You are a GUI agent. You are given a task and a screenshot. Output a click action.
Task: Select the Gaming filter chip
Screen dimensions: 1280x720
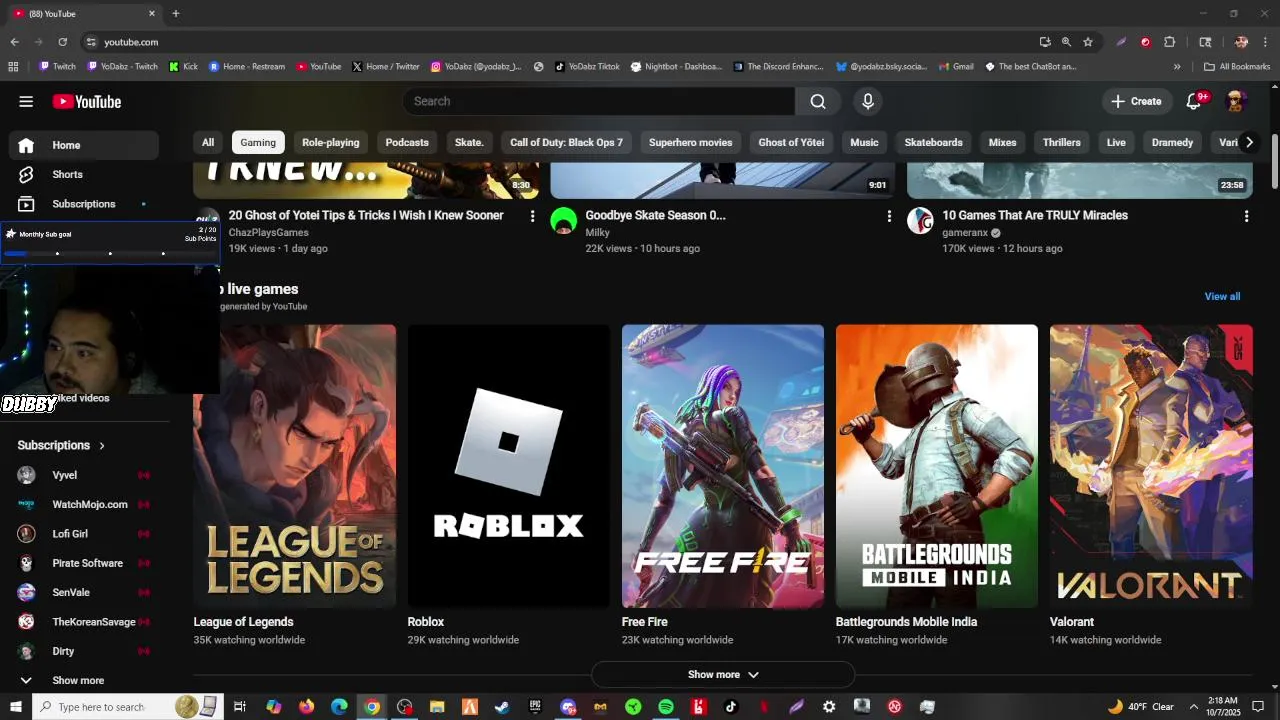258,143
